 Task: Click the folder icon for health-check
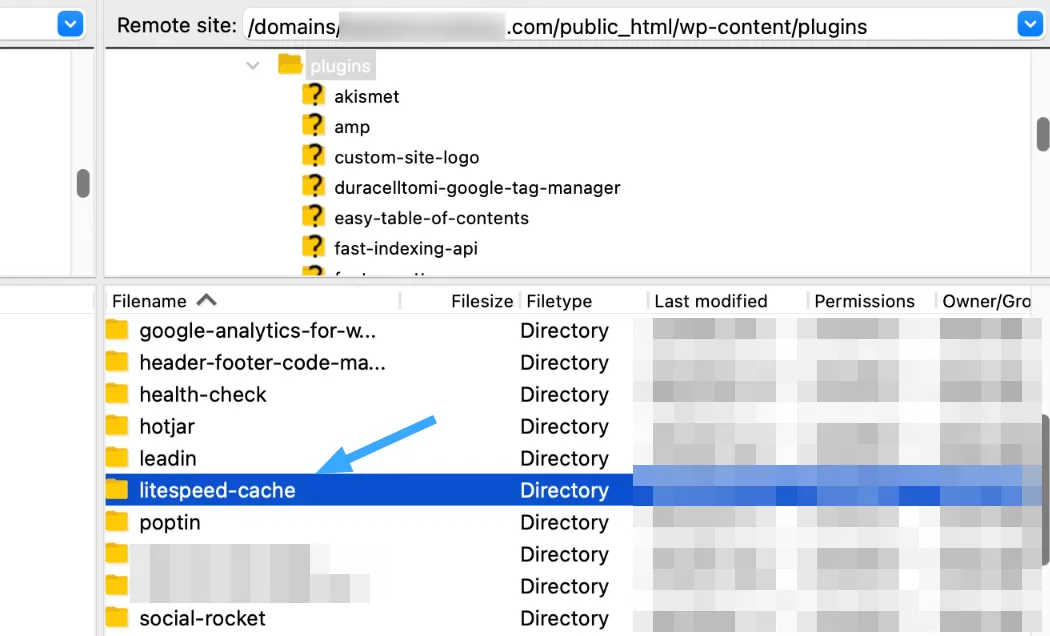pos(117,393)
